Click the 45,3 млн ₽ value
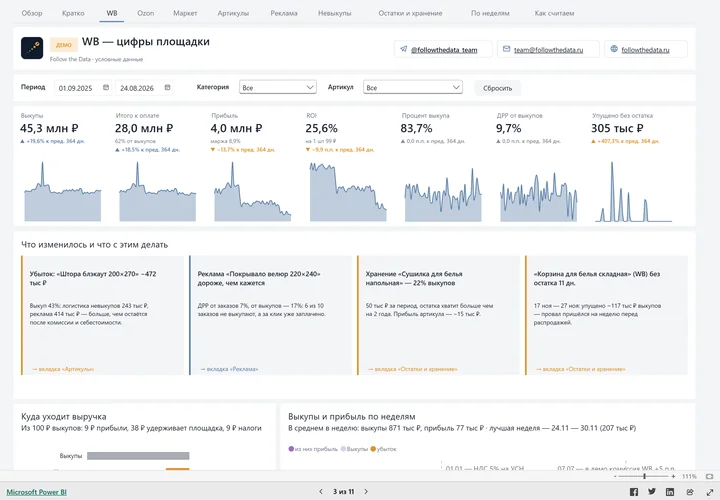Image resolution: width=720 pixels, height=500 pixels. click(x=49, y=128)
